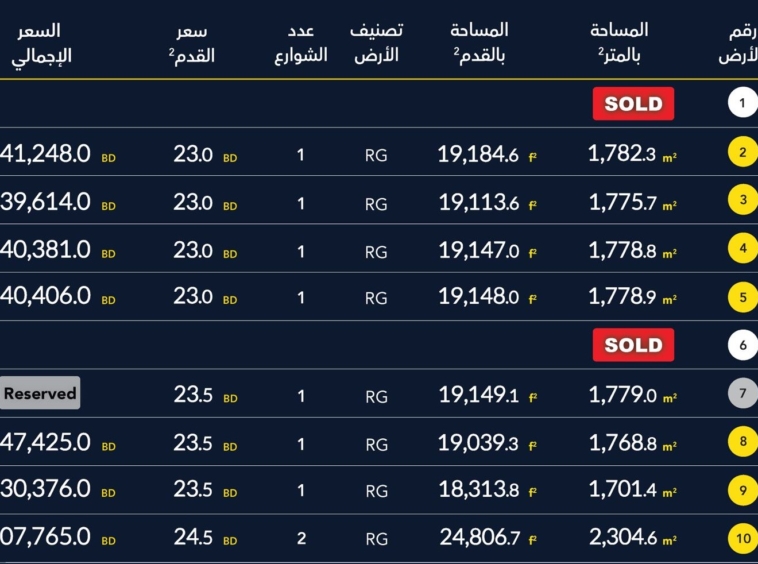Click the SOLD badge in plot 1 row
Screen dimensions: 758x564
point(633,104)
